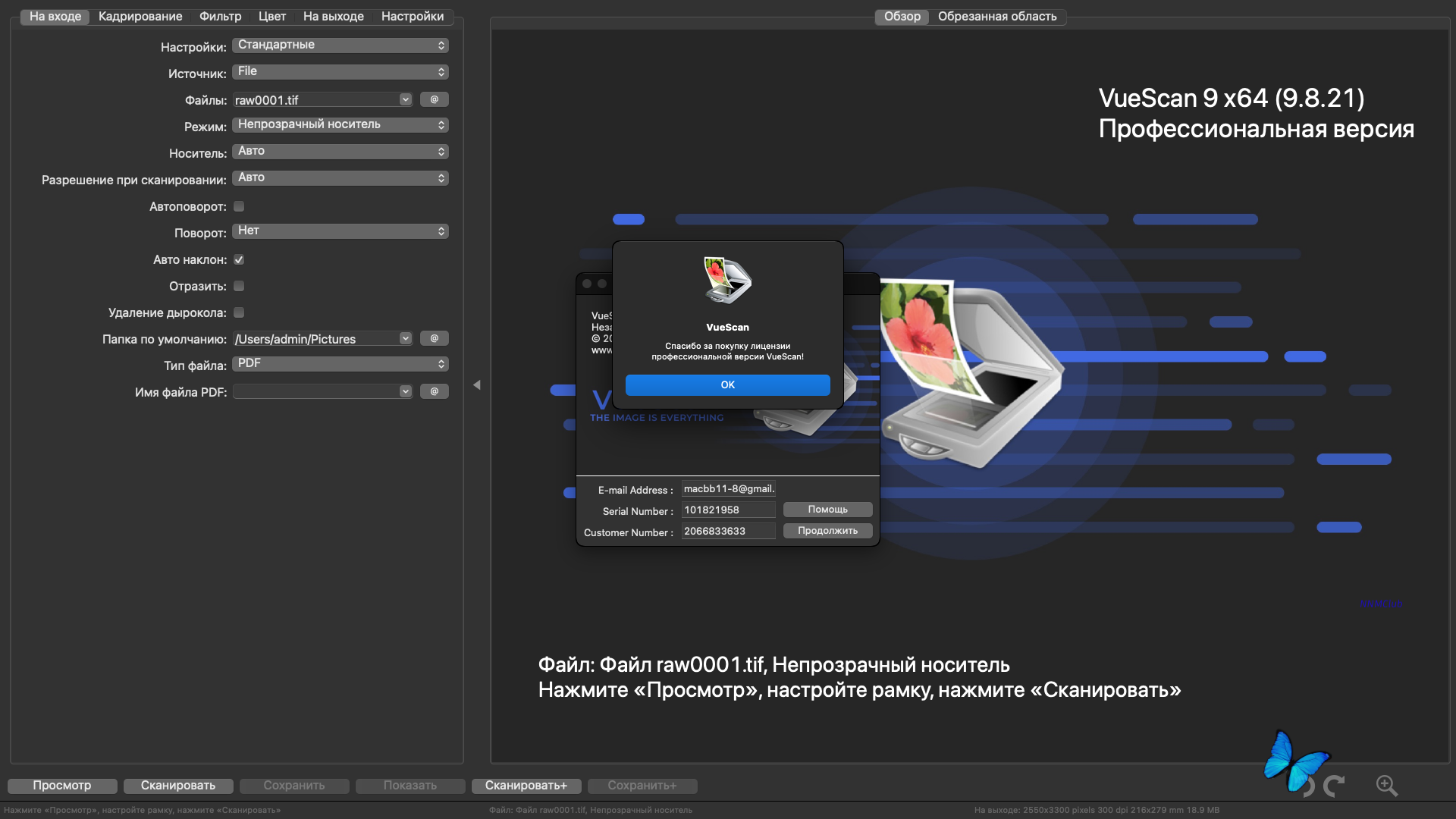This screenshot has width=1456, height=819.
Task: Click the @ button beside Имя файла PDF
Action: [435, 391]
